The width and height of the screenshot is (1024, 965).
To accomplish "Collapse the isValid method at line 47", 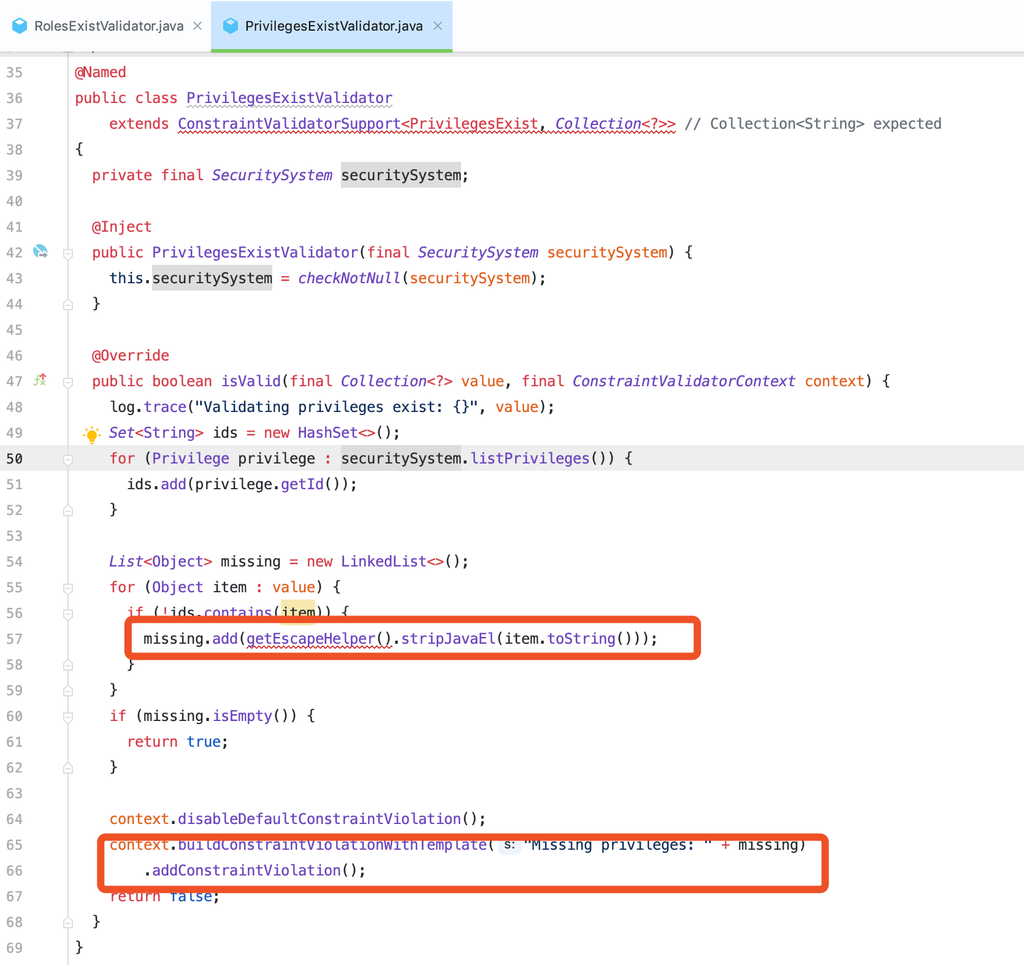I will pyautogui.click(x=68, y=382).
